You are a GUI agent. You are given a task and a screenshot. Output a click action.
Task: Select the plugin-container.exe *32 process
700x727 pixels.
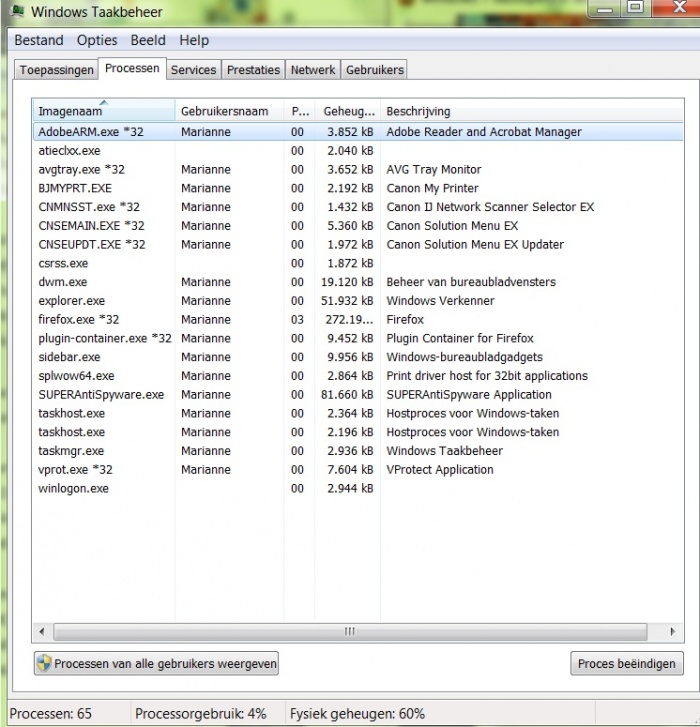(x=358, y=338)
